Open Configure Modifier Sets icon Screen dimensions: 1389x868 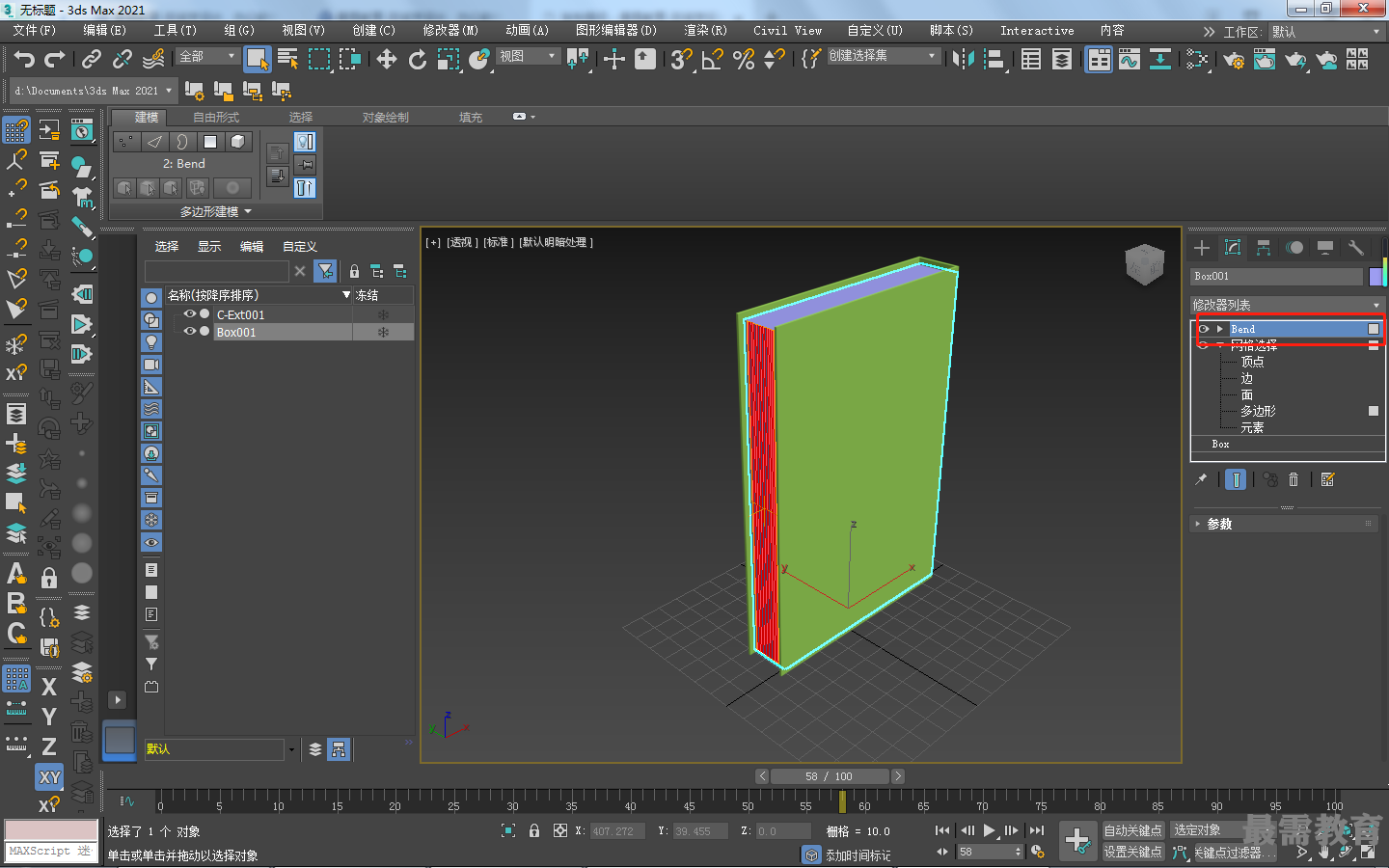(x=1327, y=479)
